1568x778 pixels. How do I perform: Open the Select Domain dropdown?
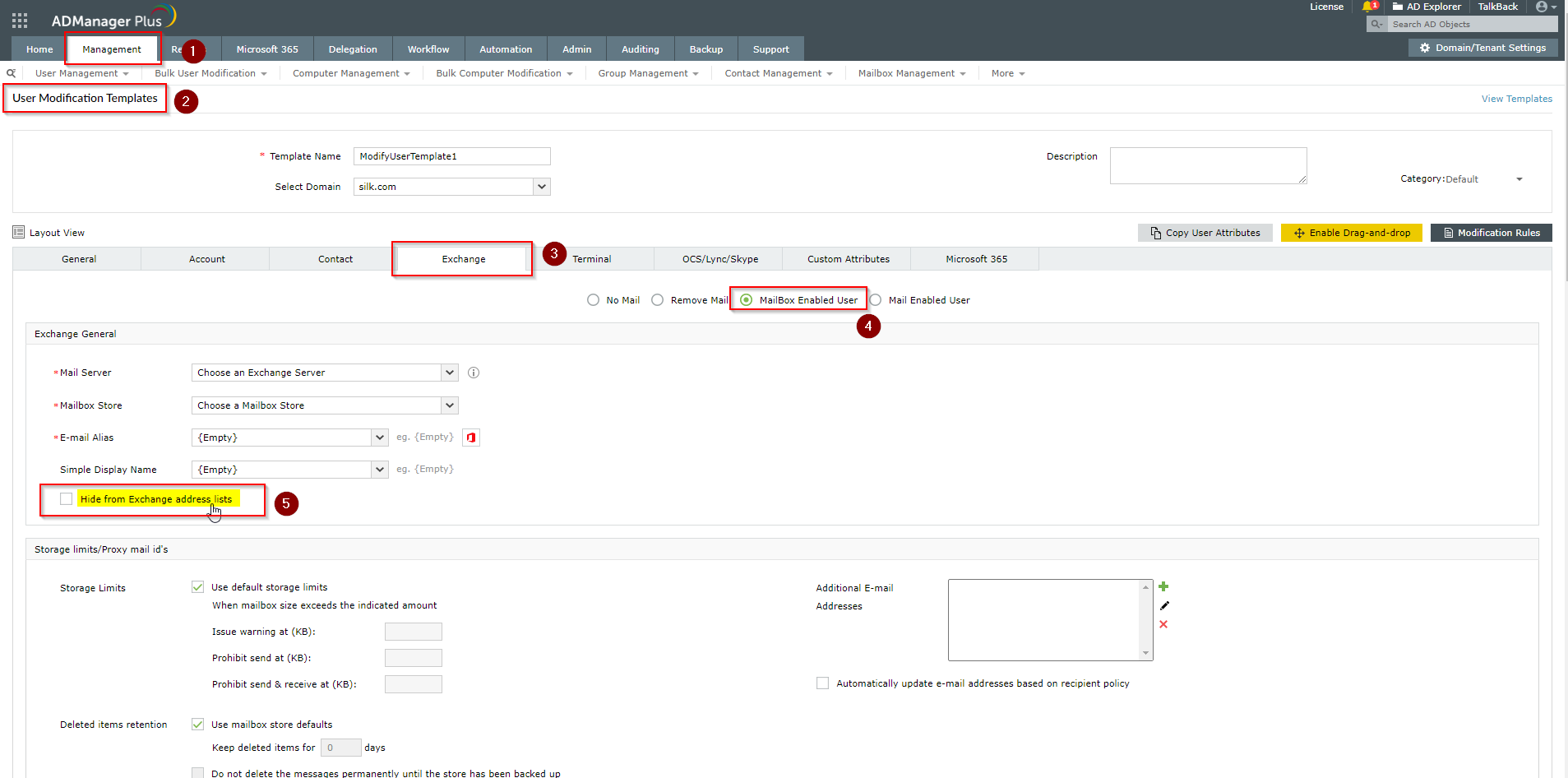(x=541, y=187)
